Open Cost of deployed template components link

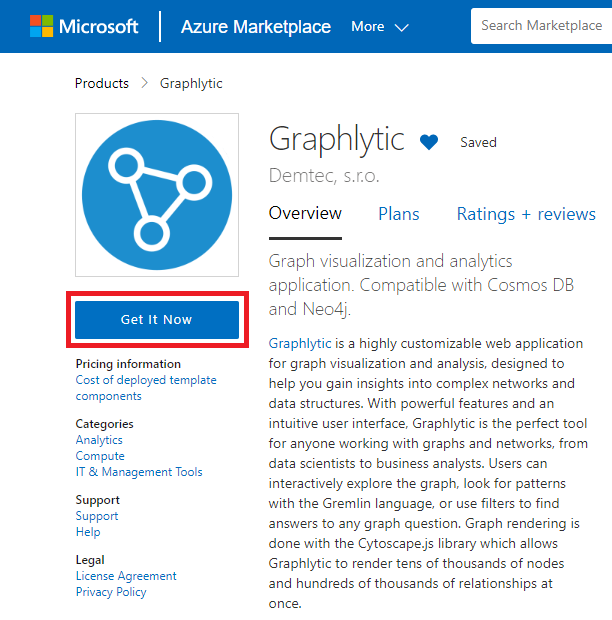(146, 388)
